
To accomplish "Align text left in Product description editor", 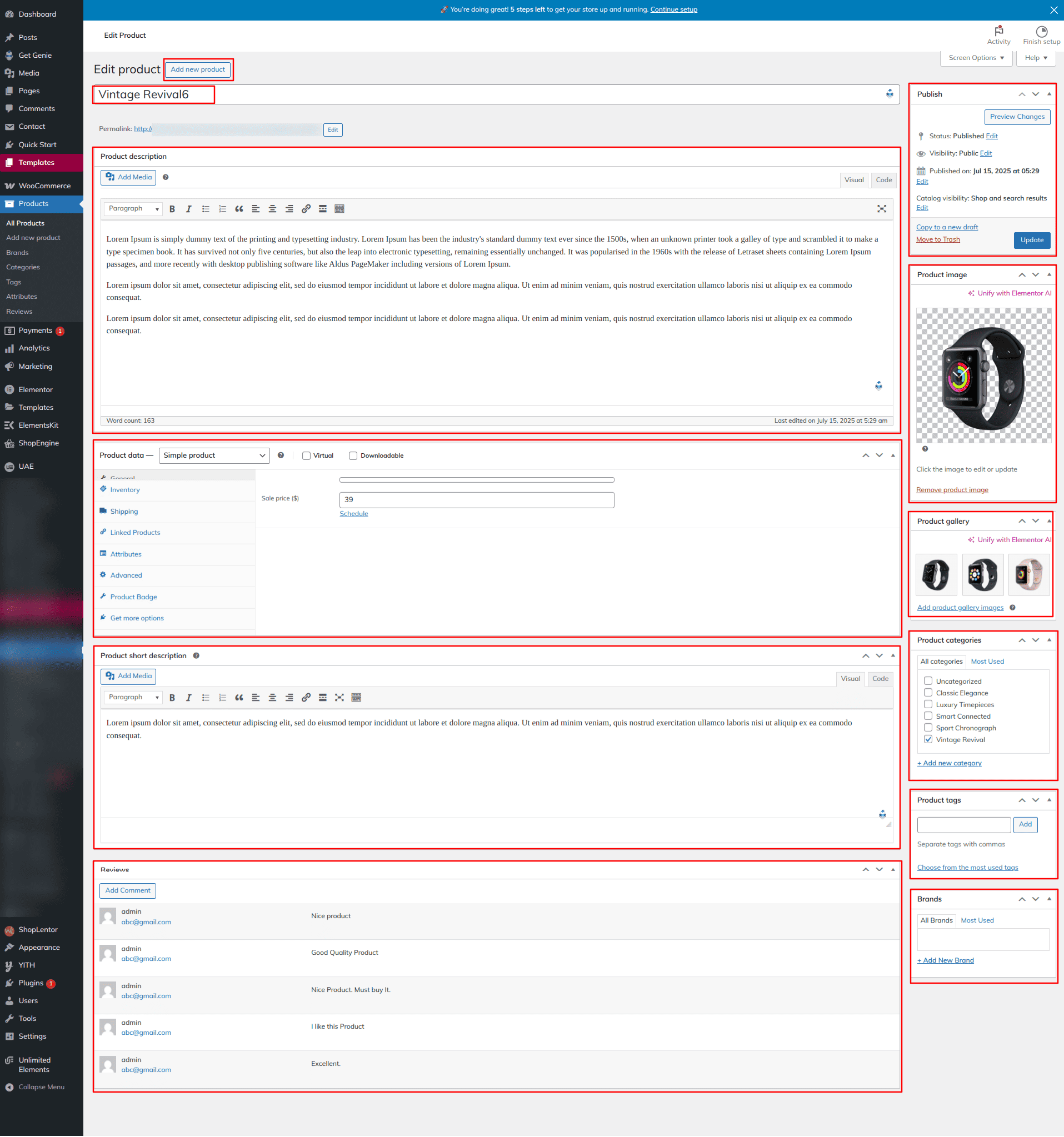I will (256, 209).
